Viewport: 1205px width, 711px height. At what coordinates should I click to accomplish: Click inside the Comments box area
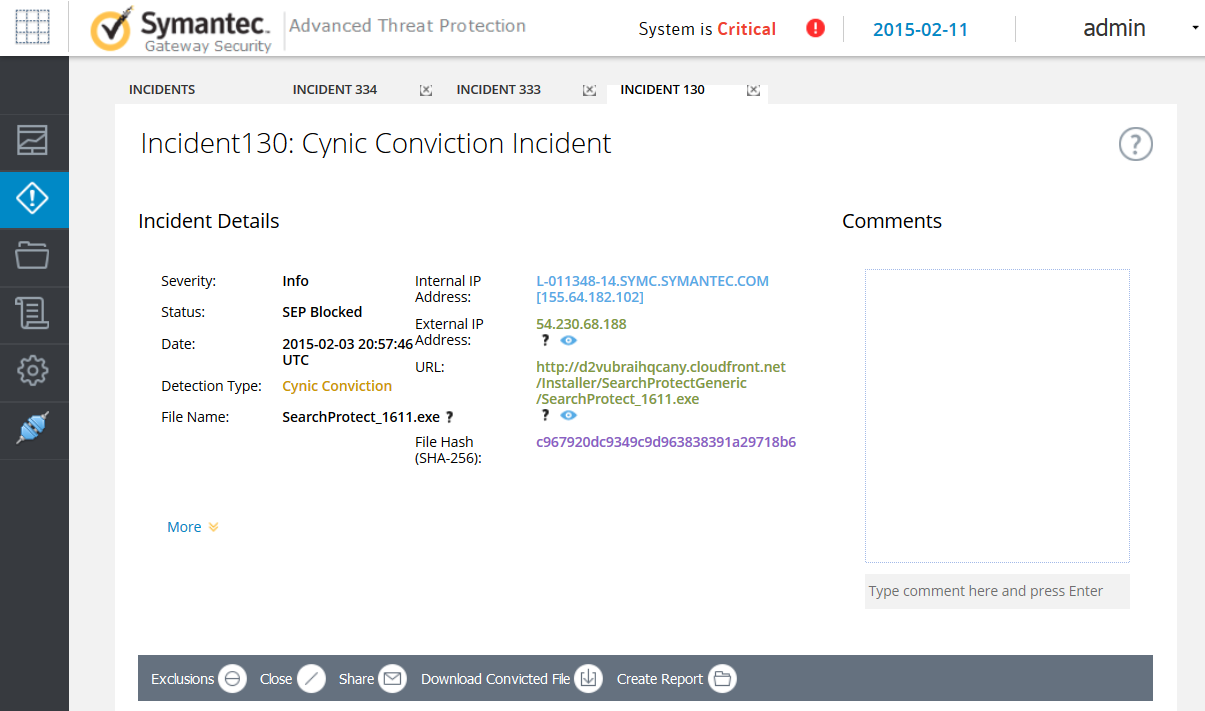(997, 416)
